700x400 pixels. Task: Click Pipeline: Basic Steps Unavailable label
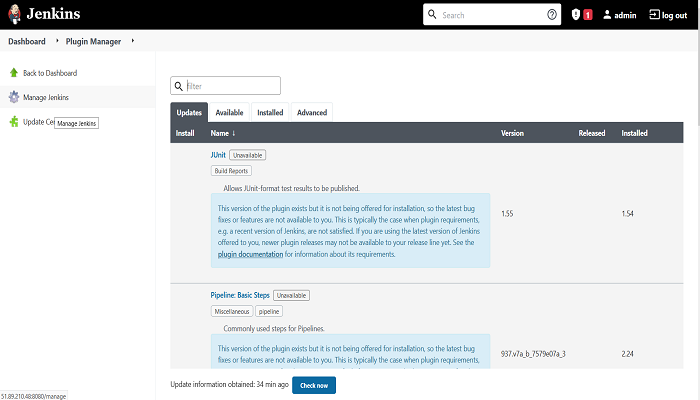click(292, 295)
